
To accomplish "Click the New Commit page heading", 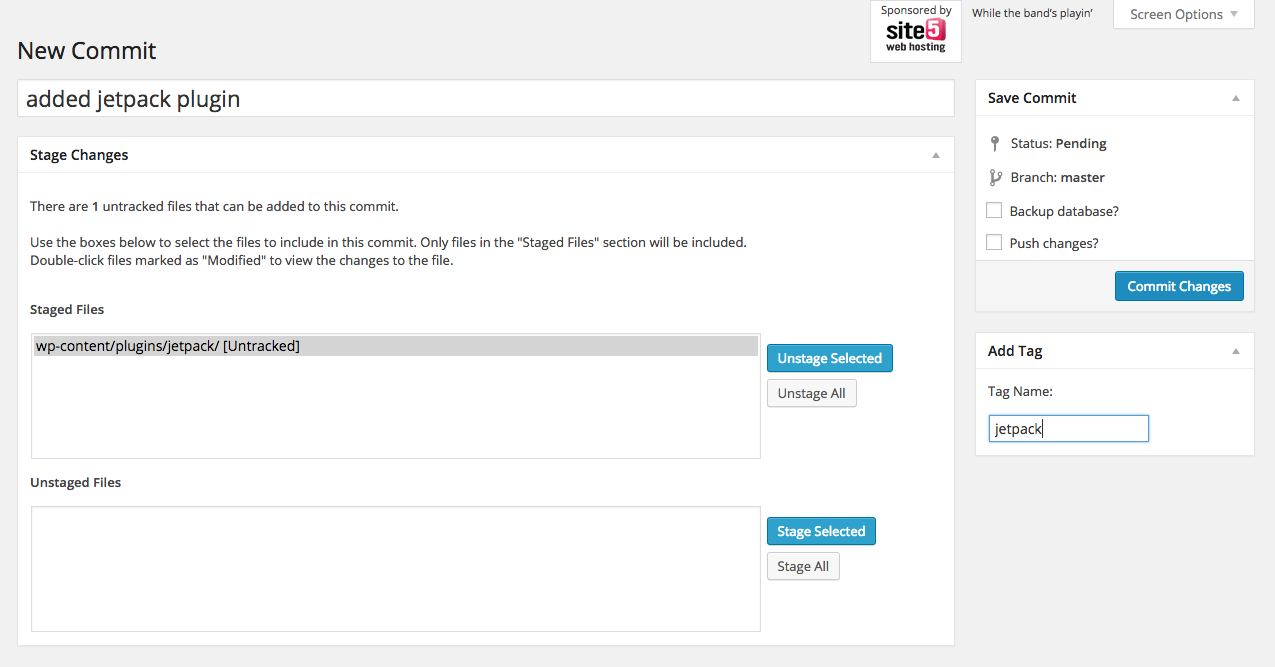I will coord(86,50).
